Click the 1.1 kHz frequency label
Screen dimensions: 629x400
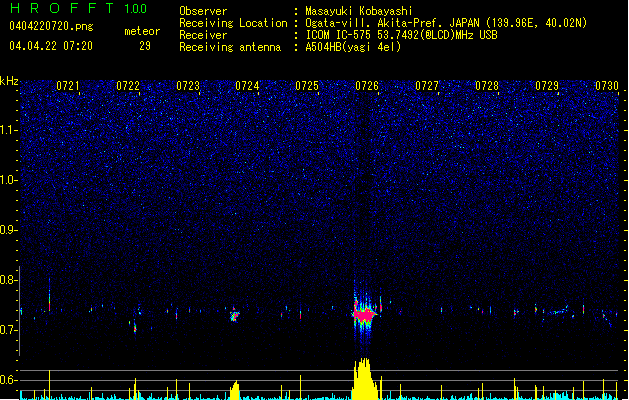point(9,130)
